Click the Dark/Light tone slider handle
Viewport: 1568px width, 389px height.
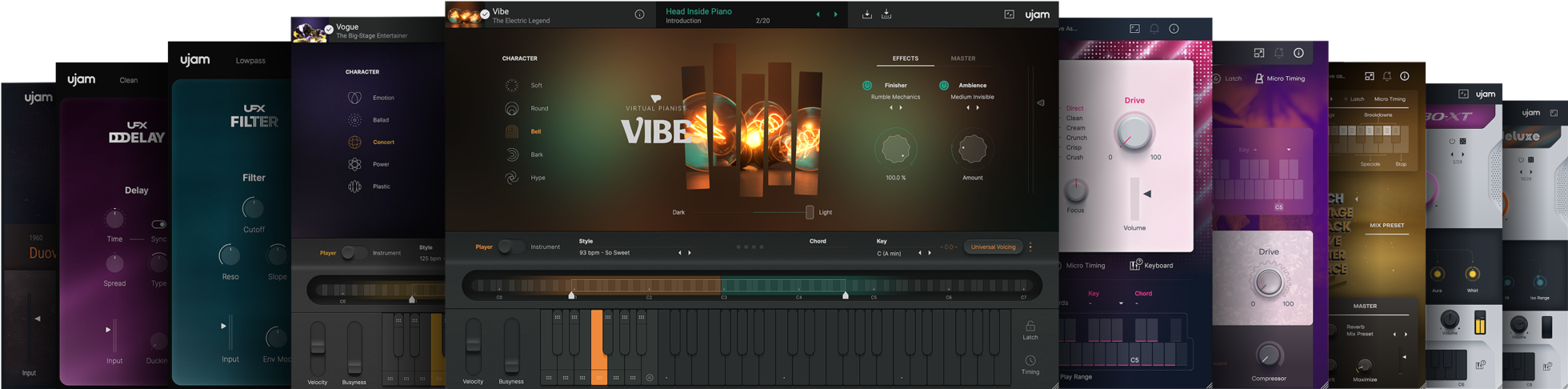point(810,212)
